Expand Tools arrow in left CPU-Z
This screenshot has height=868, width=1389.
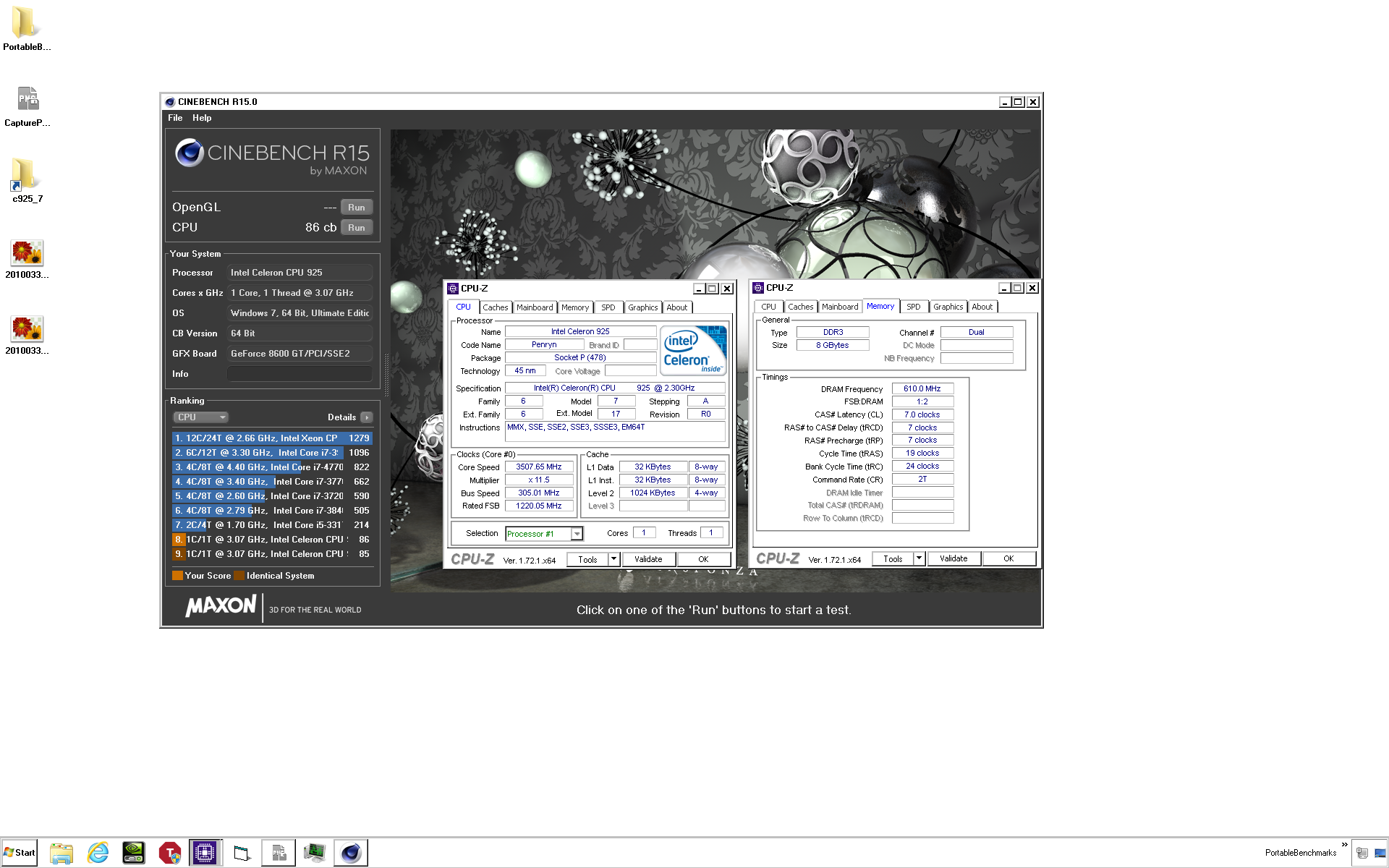613,559
